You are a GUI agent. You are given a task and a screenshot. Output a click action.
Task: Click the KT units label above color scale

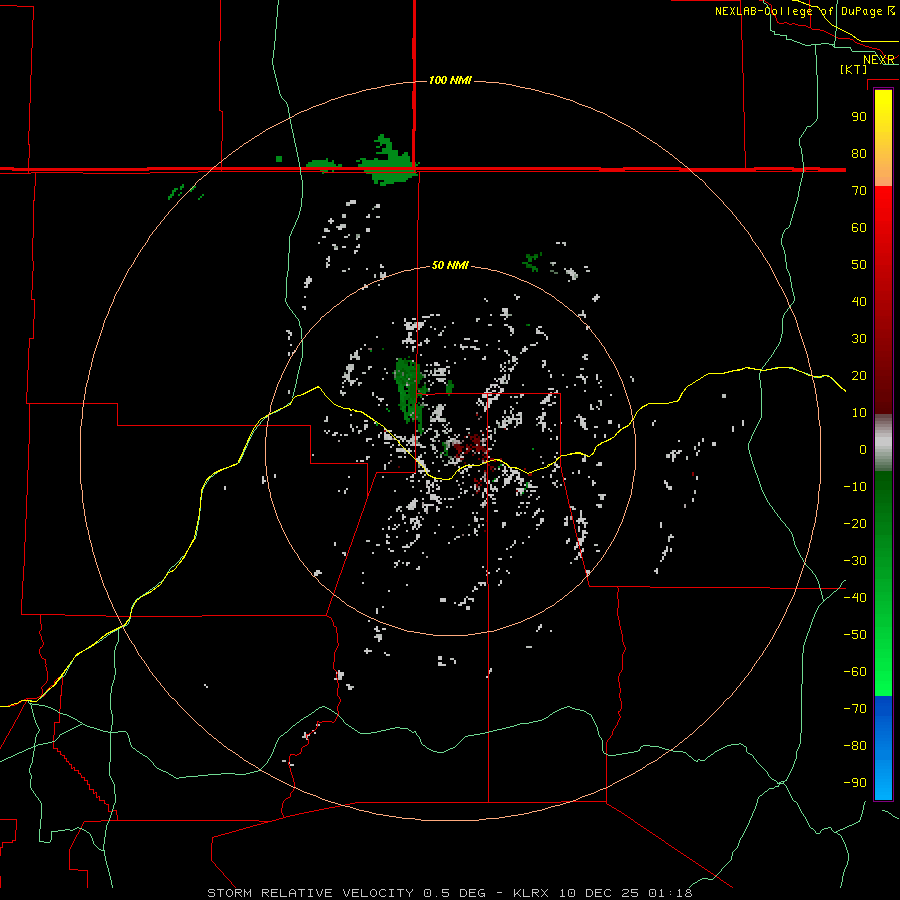pyautogui.click(x=854, y=69)
